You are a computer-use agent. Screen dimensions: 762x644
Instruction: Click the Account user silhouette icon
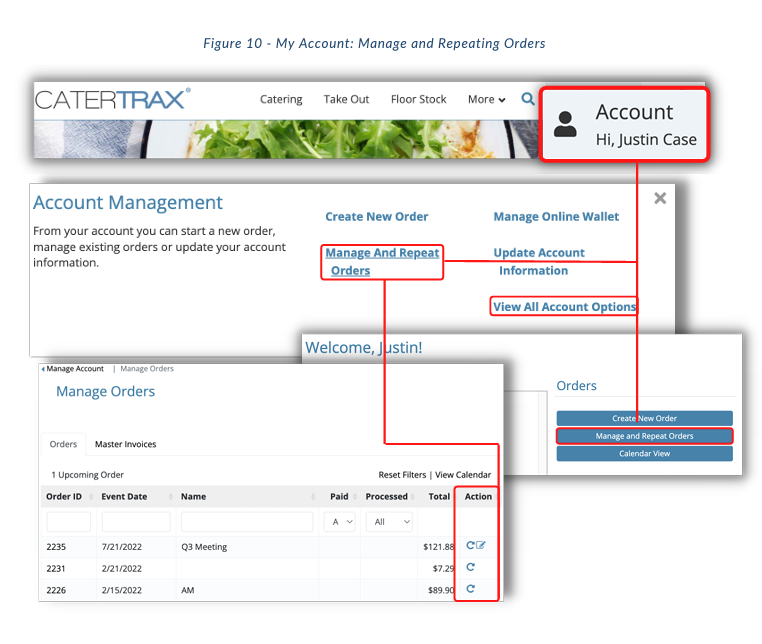point(565,124)
